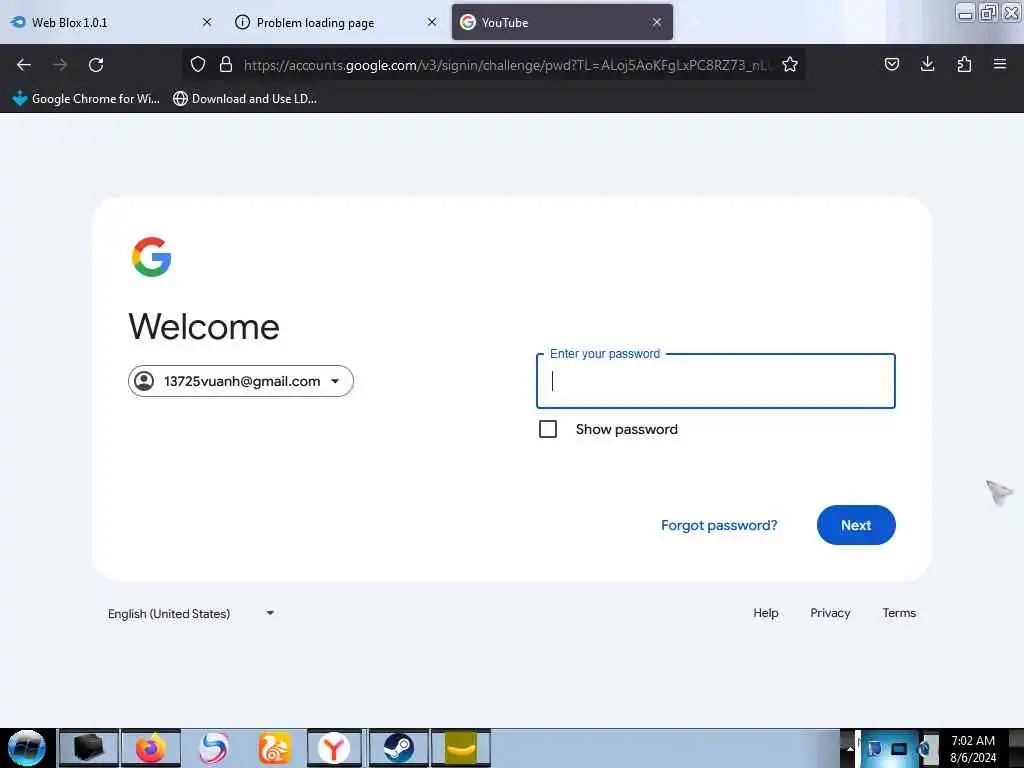
Task: Click the Google G logo
Action: coord(152,257)
